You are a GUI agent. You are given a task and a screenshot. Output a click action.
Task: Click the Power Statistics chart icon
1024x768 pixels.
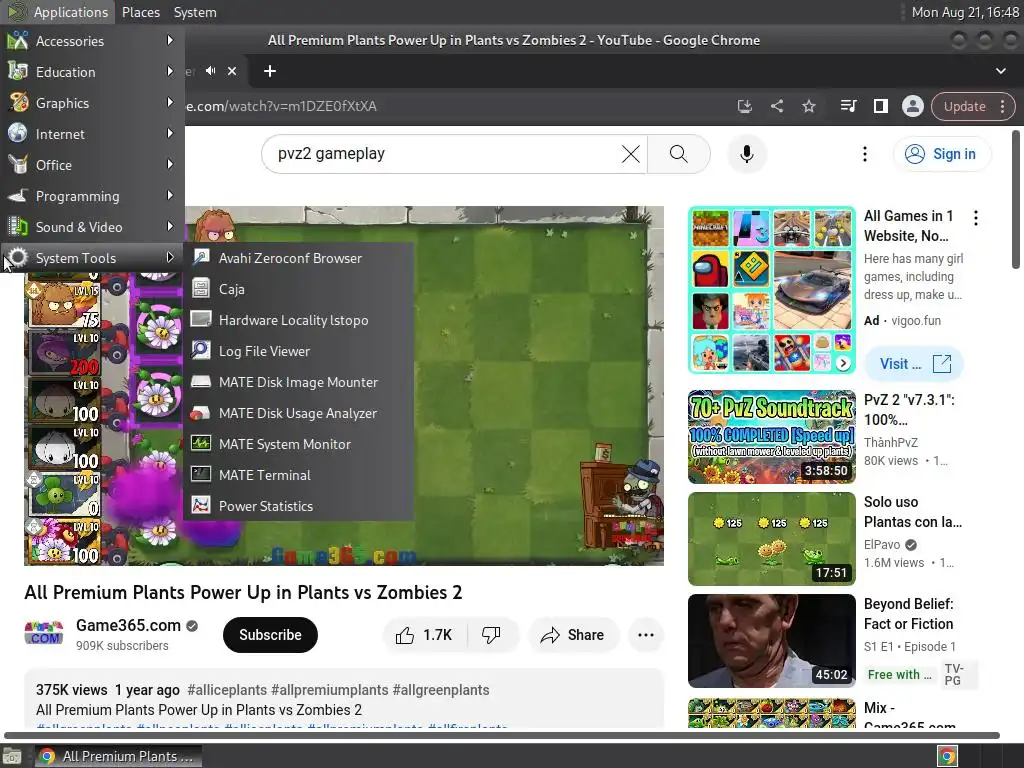pyautogui.click(x=200, y=505)
